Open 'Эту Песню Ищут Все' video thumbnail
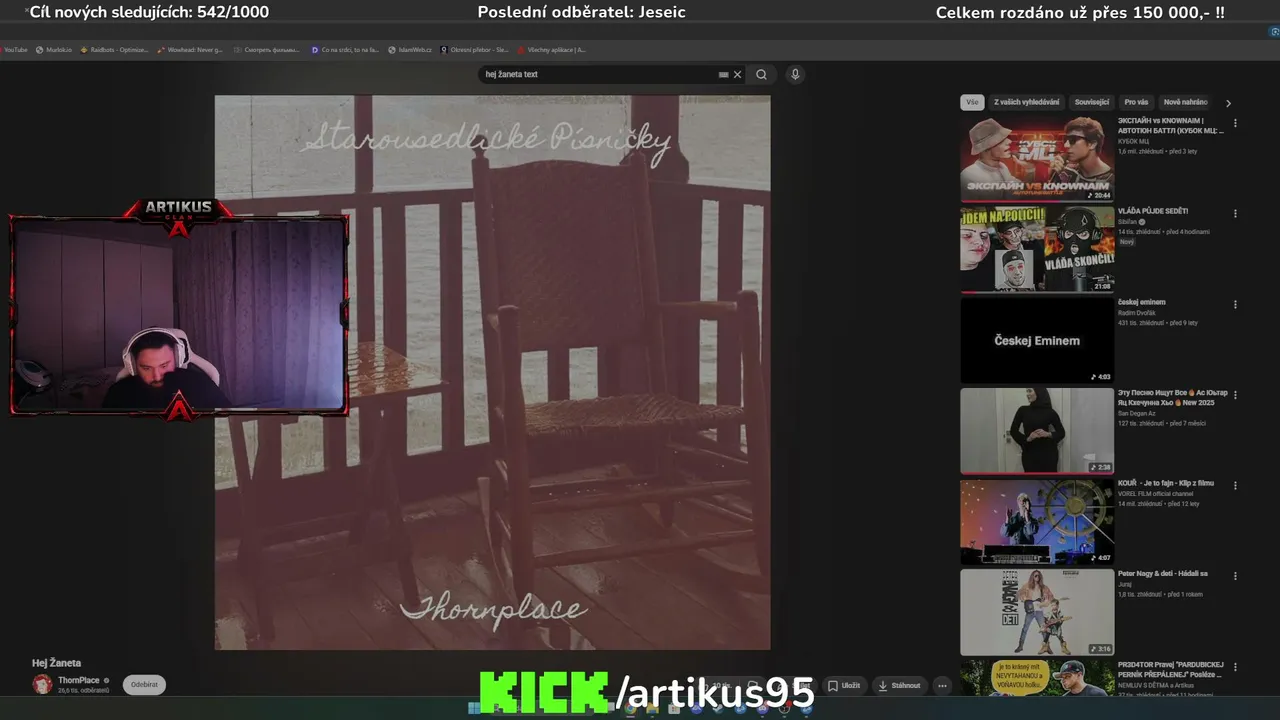Viewport: 1280px width, 720px height. tap(1037, 431)
